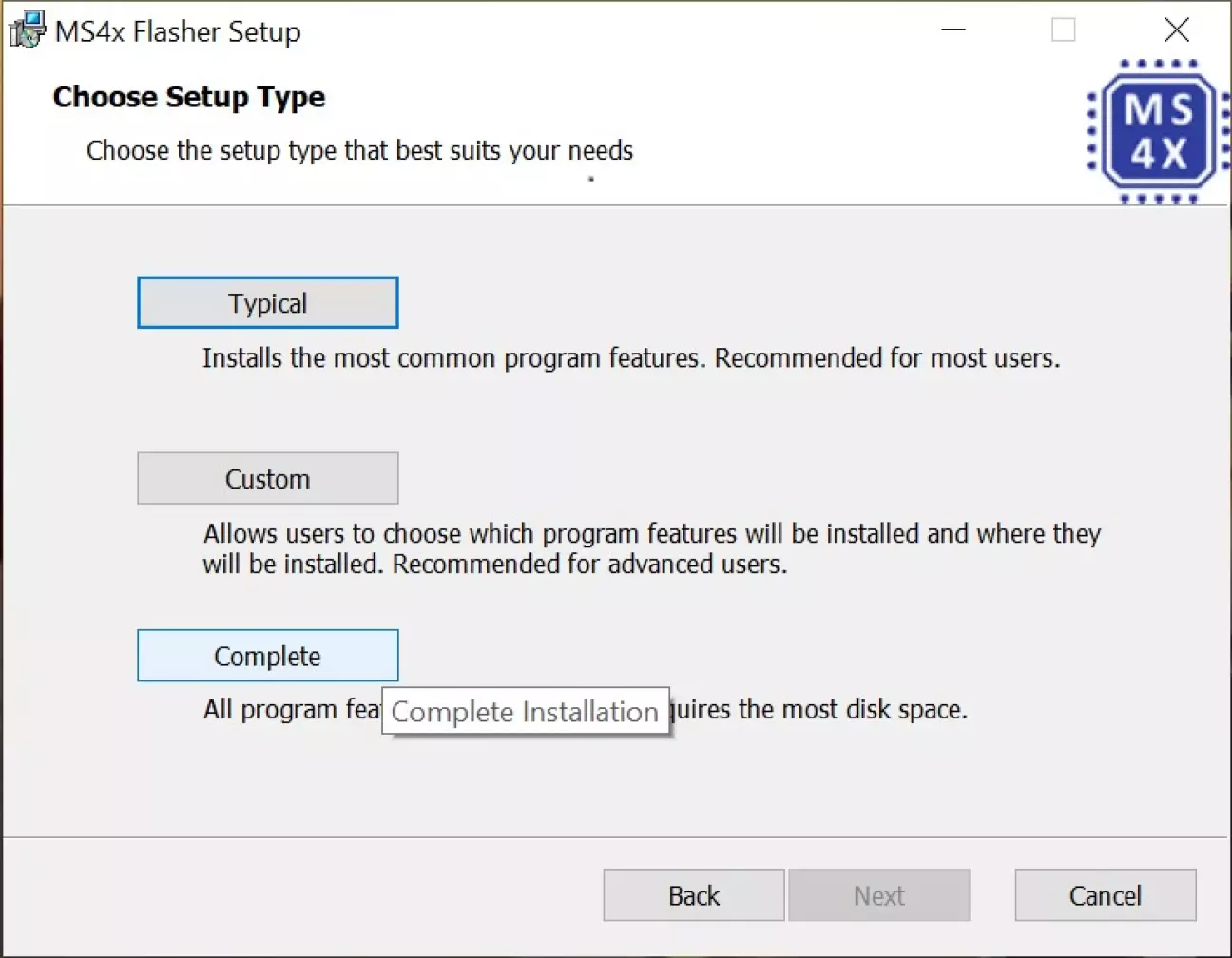
Task: Select the Custom setup option
Action: (x=267, y=478)
